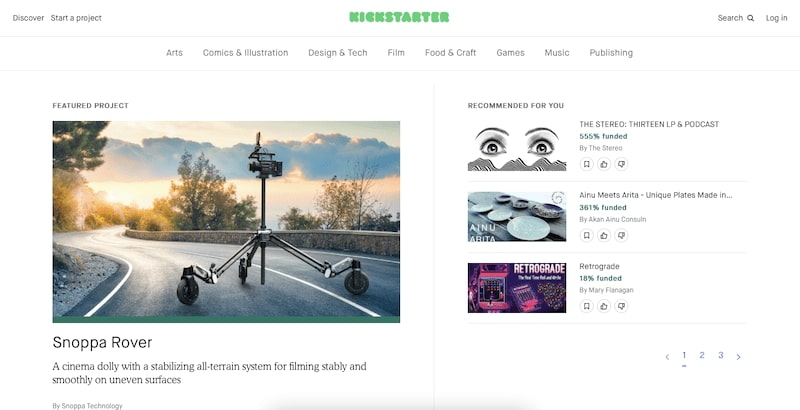Click the Log in link
This screenshot has height=410, width=800.
pos(777,18)
